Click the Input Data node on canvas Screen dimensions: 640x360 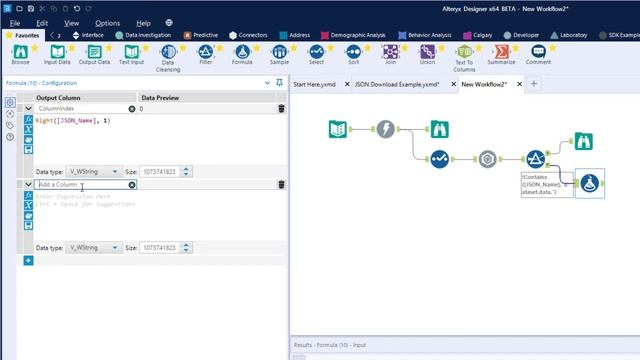tap(338, 129)
